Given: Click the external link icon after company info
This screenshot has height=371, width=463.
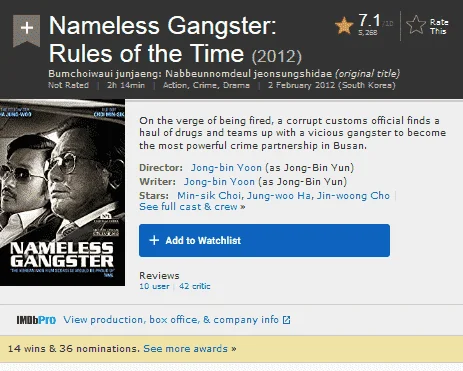Looking at the screenshot, I should click(x=286, y=320).
